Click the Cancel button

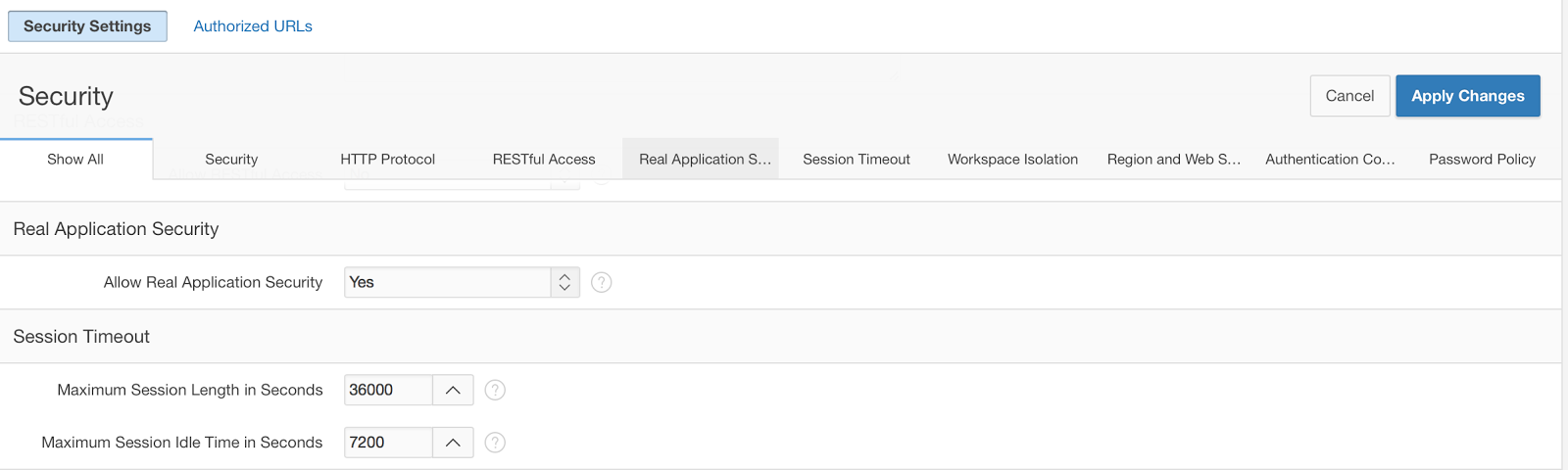pyautogui.click(x=1349, y=96)
